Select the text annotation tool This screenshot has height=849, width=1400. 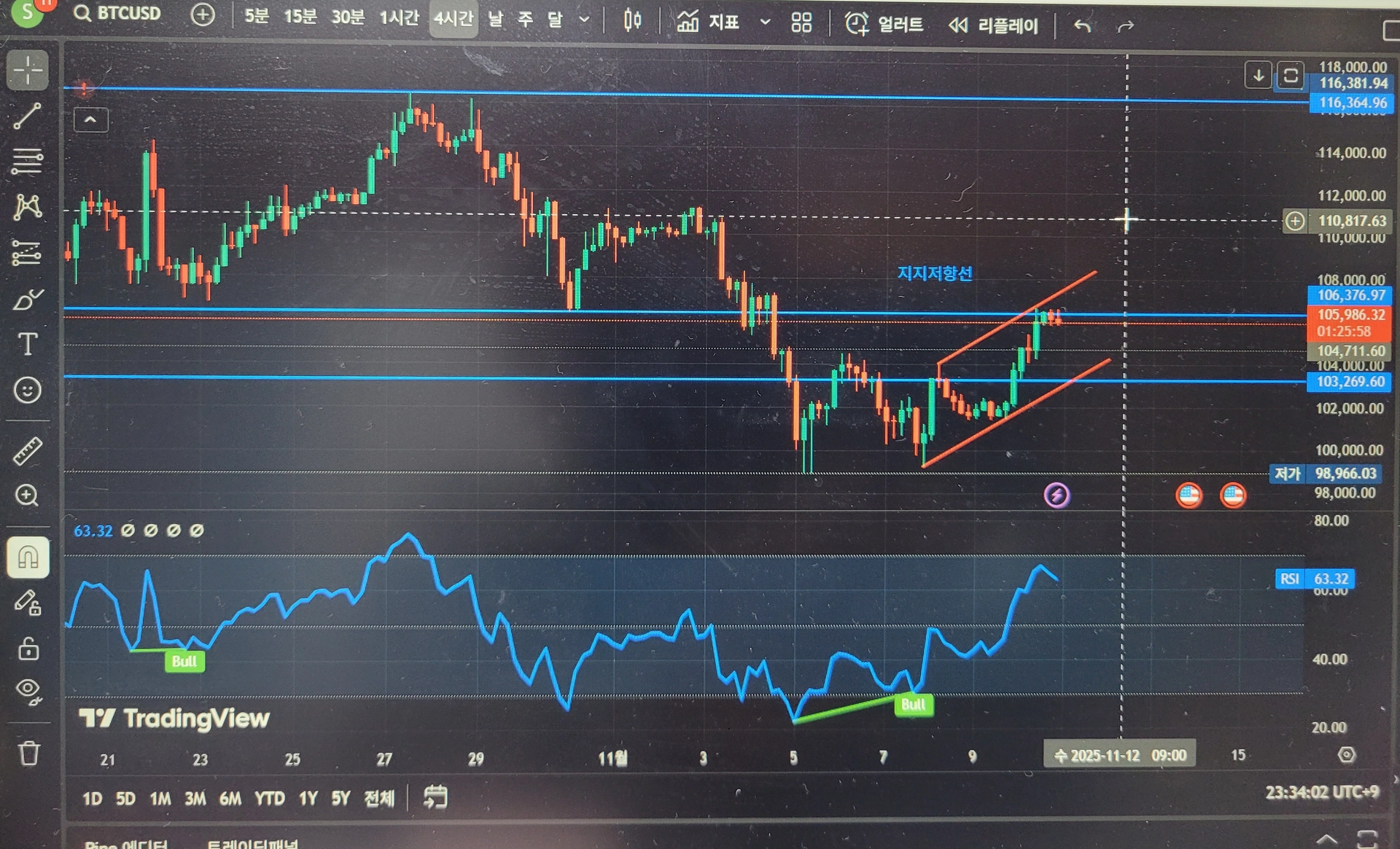27,344
